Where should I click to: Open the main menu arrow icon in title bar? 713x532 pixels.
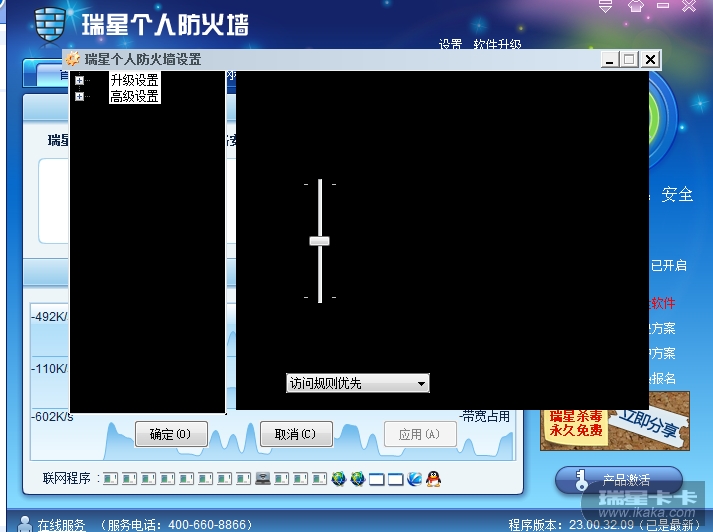click(x=605, y=6)
